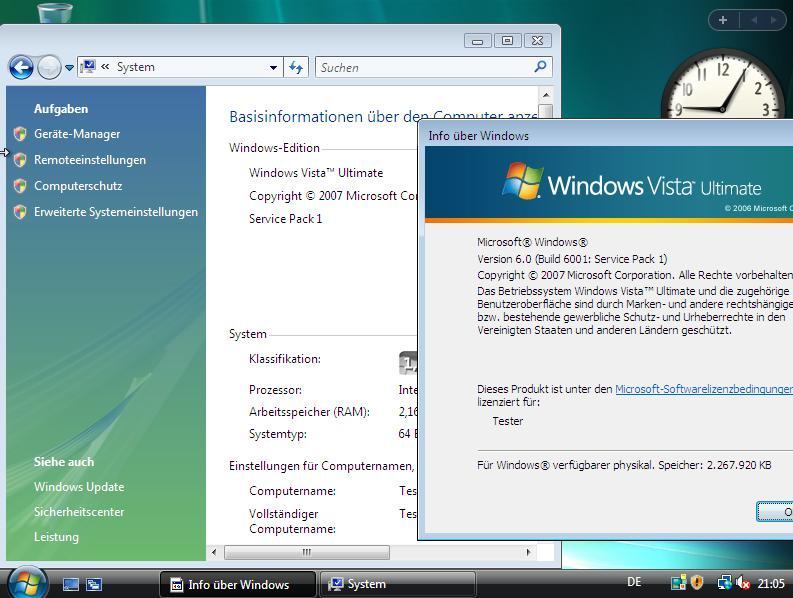Screen dimensions: 793x598
Task: Click the Windows Vista Ultimate logo banner
Action: point(609,184)
